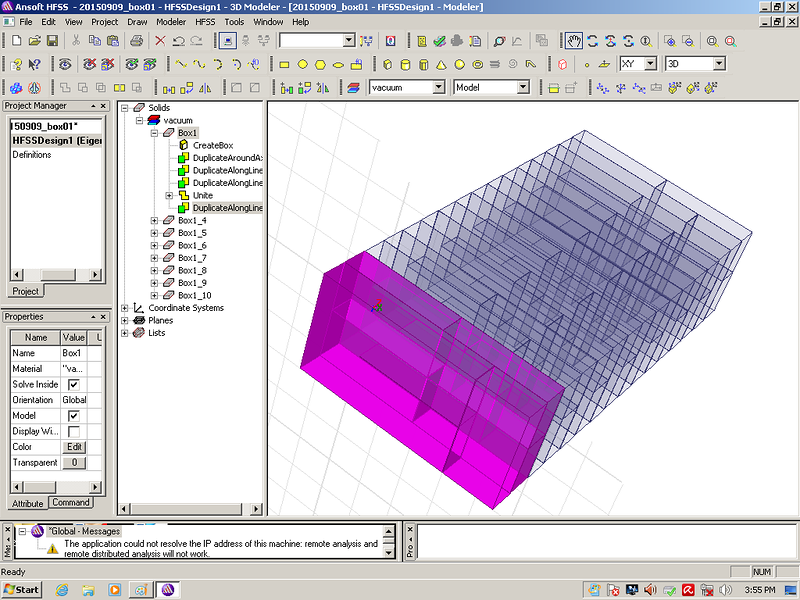Select the Pan hand tool
Viewport: 800px width, 600px height.
point(573,41)
